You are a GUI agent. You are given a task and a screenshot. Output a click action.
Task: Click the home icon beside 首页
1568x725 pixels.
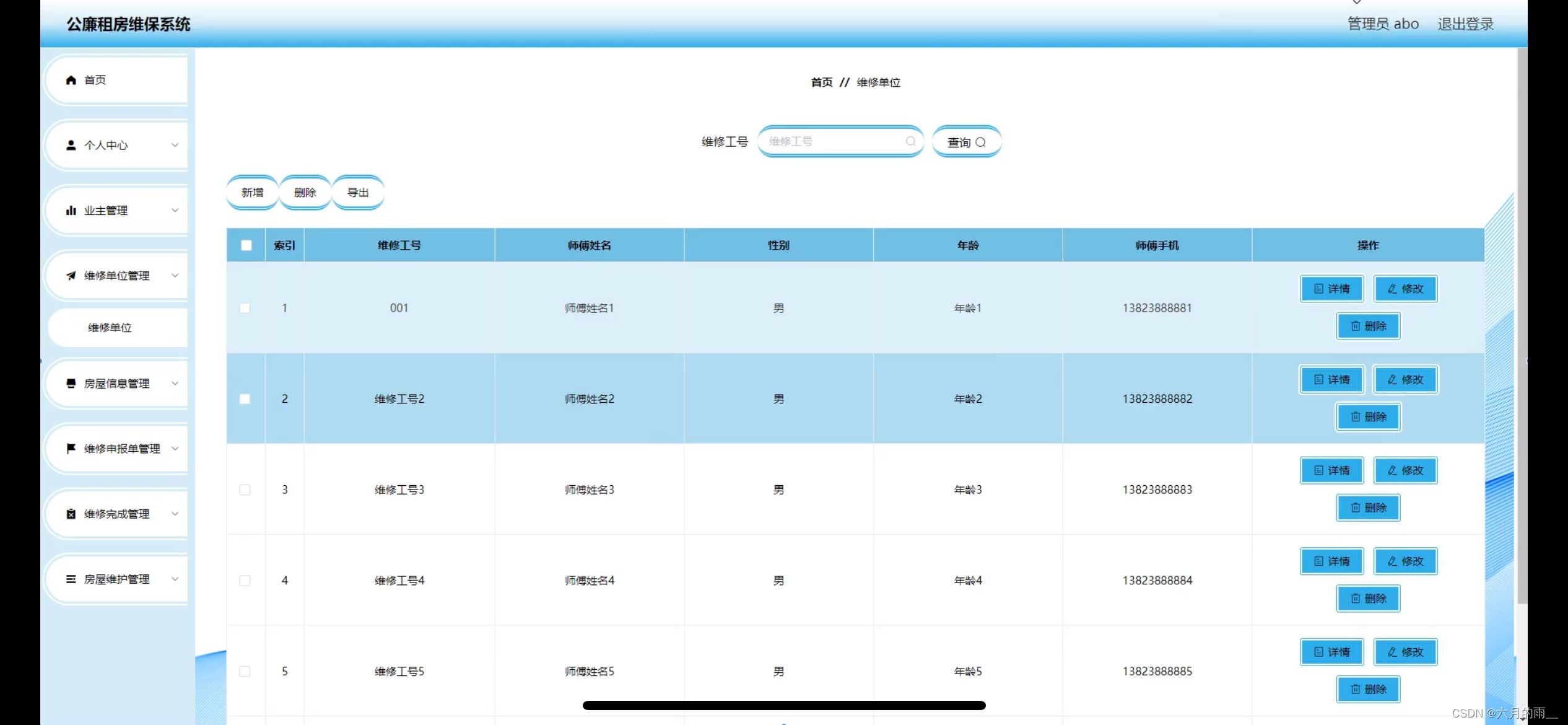tap(71, 80)
